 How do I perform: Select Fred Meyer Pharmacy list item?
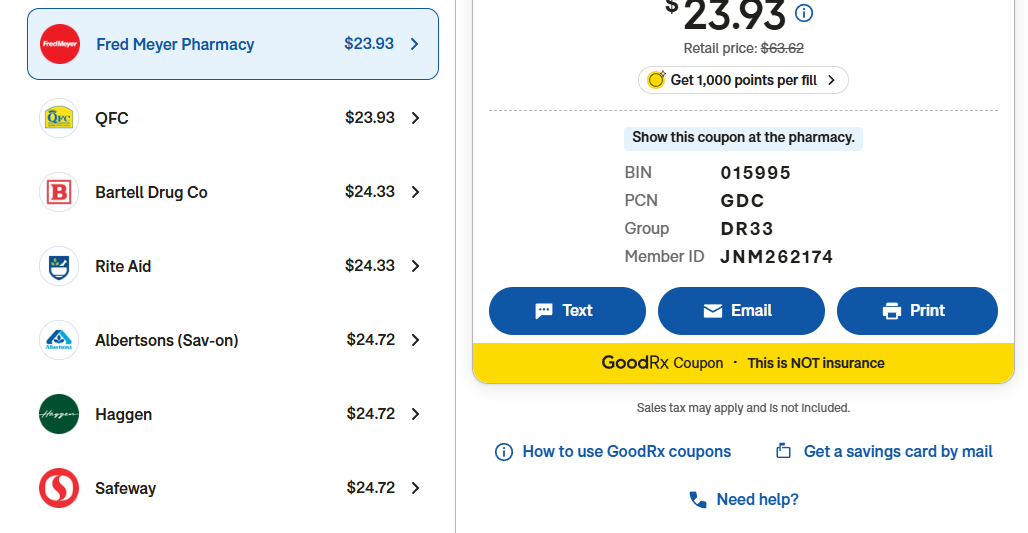[x=233, y=44]
